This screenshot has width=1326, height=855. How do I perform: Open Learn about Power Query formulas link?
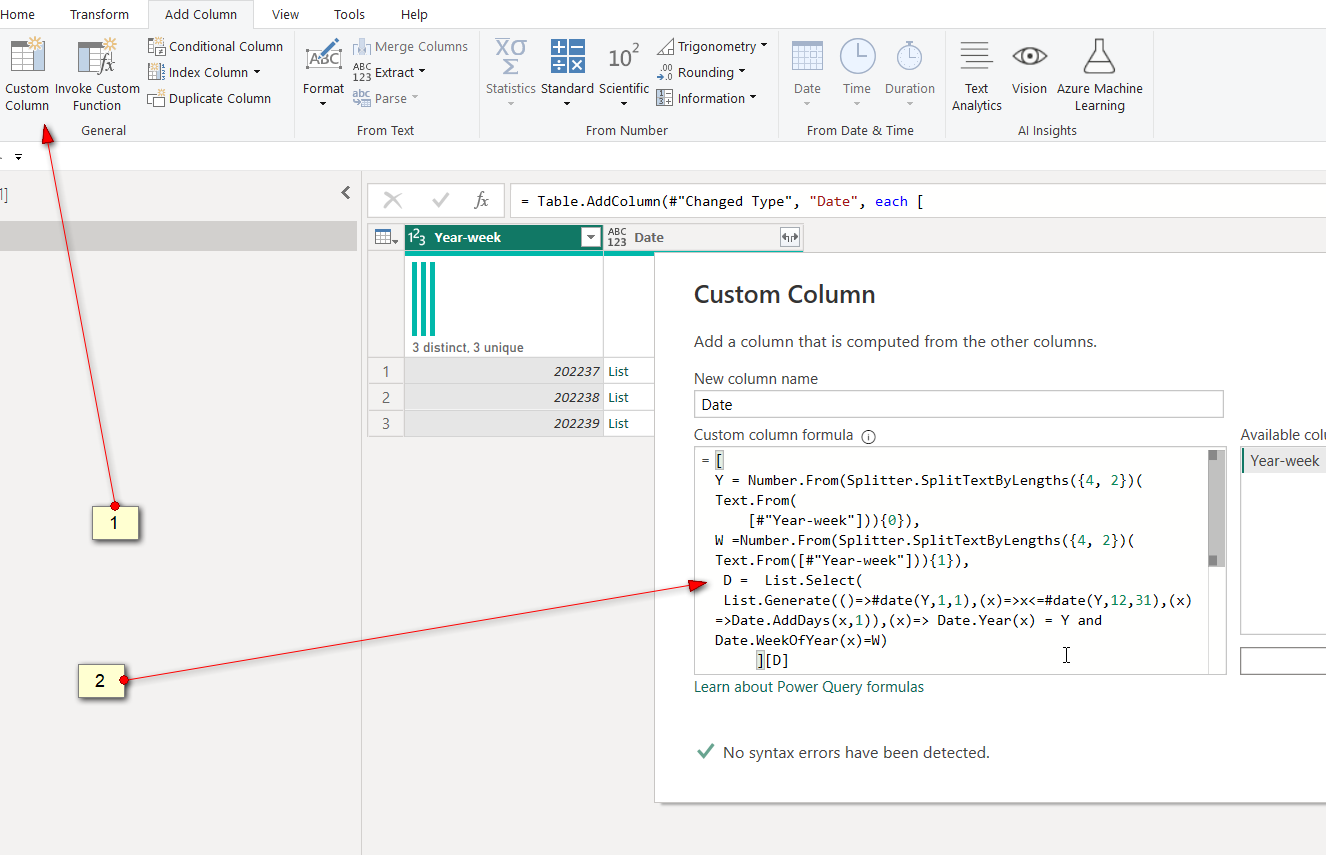pos(809,687)
